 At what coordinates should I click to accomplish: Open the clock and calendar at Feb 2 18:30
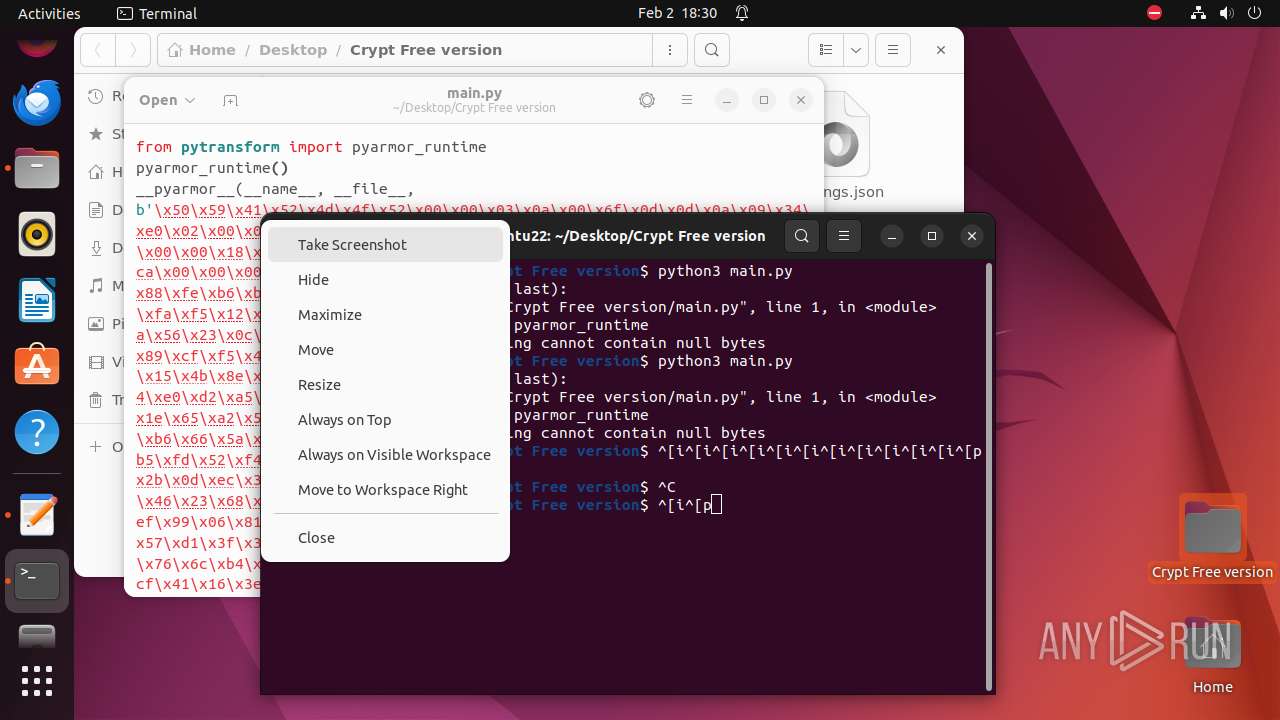click(x=678, y=13)
